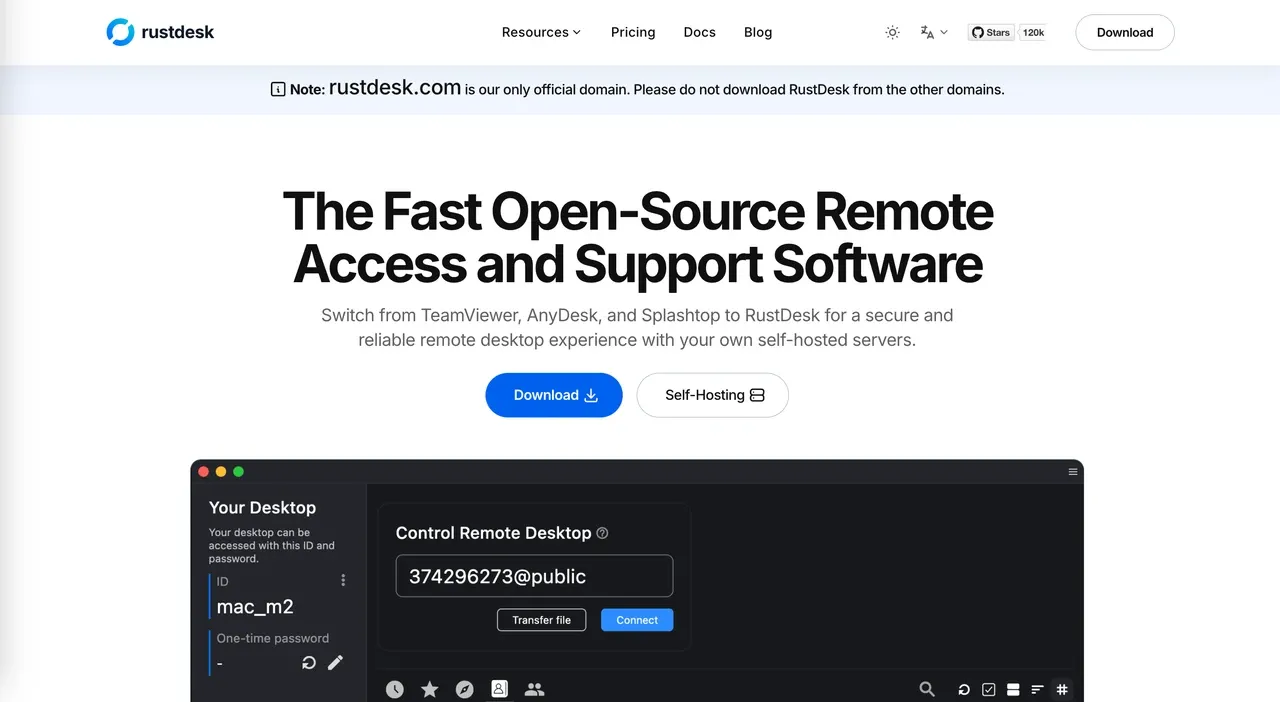Screen dimensions: 1280x702
Task: Click the info icon beside Note
Action: point(278,89)
